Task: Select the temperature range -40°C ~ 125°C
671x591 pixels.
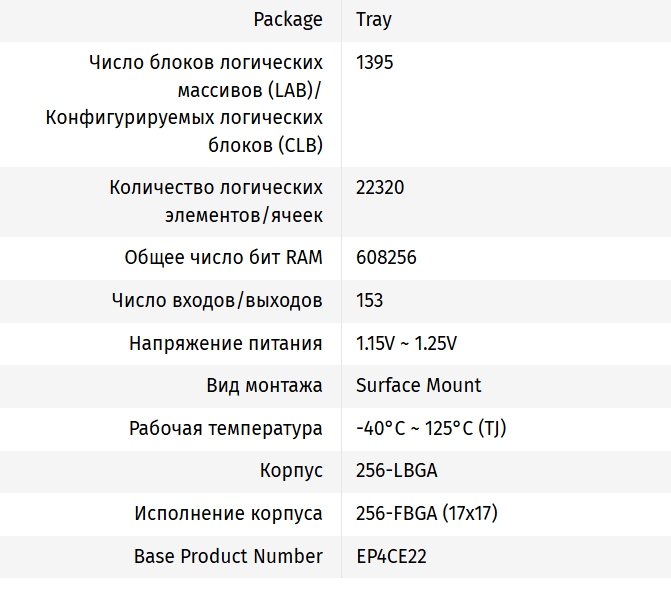Action: pos(431,428)
